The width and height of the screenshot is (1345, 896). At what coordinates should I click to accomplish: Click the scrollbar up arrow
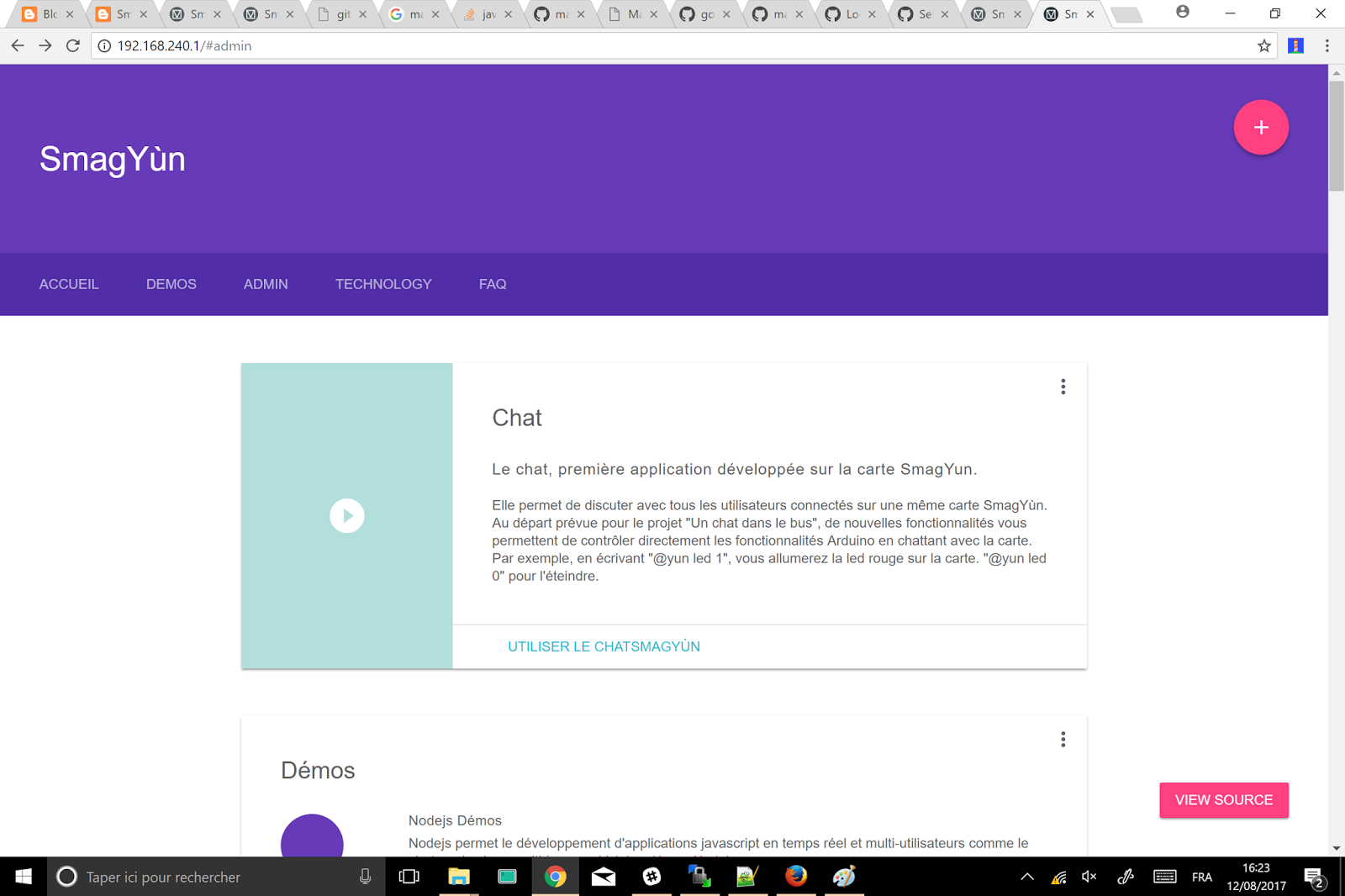tap(1337, 73)
